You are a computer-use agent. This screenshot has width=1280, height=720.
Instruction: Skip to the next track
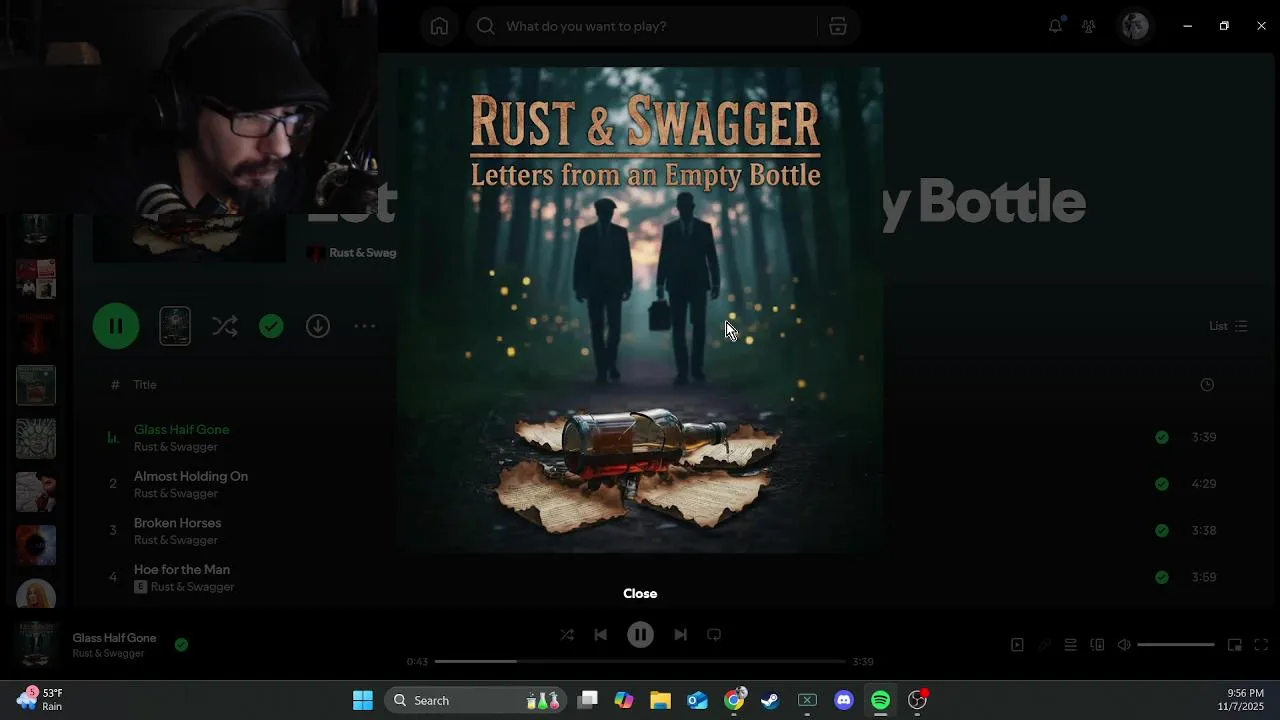(680, 635)
